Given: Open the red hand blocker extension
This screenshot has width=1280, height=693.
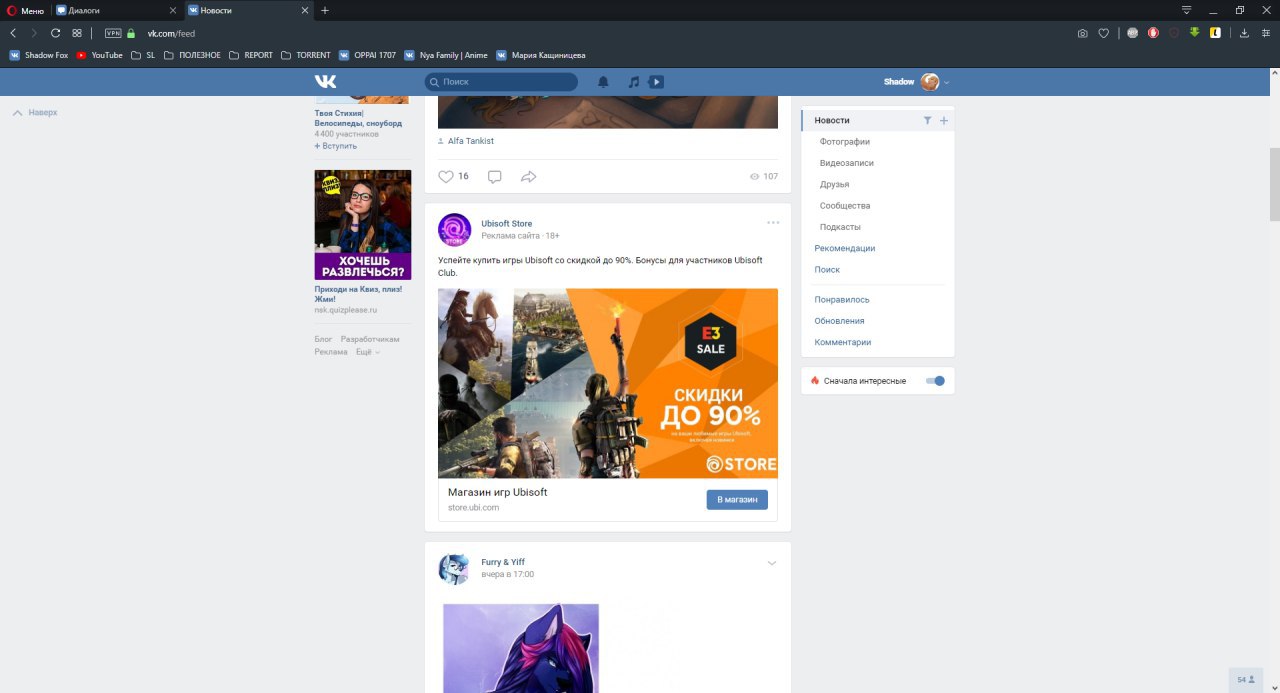Looking at the screenshot, I should coord(1153,33).
